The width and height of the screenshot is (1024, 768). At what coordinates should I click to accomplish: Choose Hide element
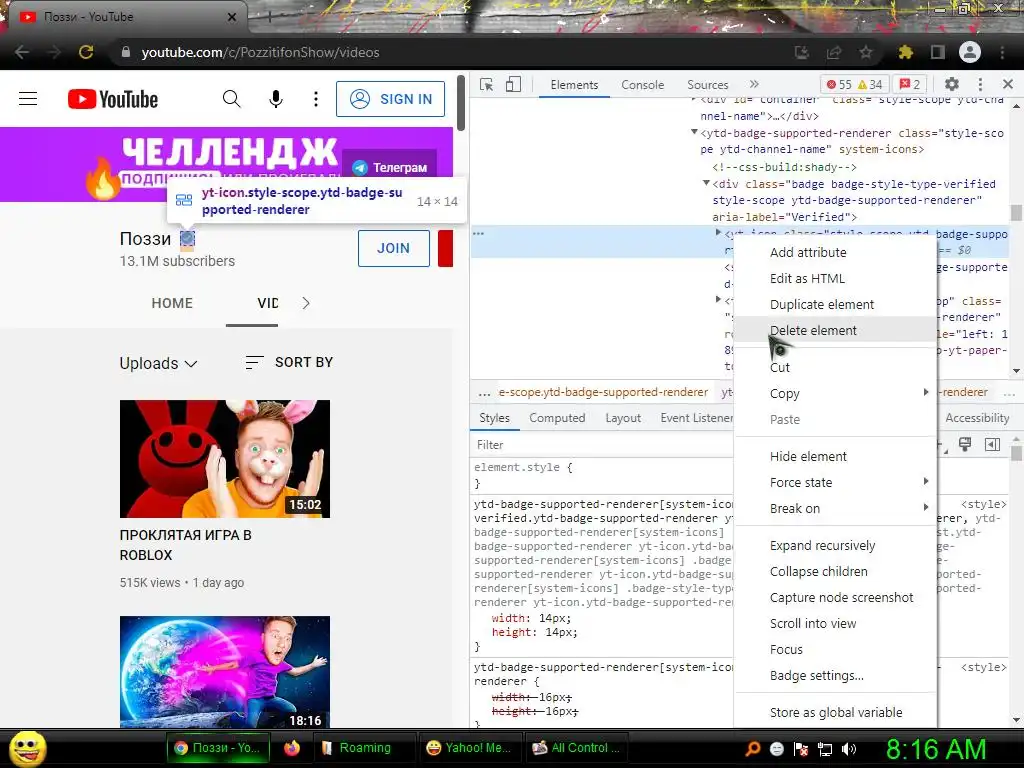835,456
